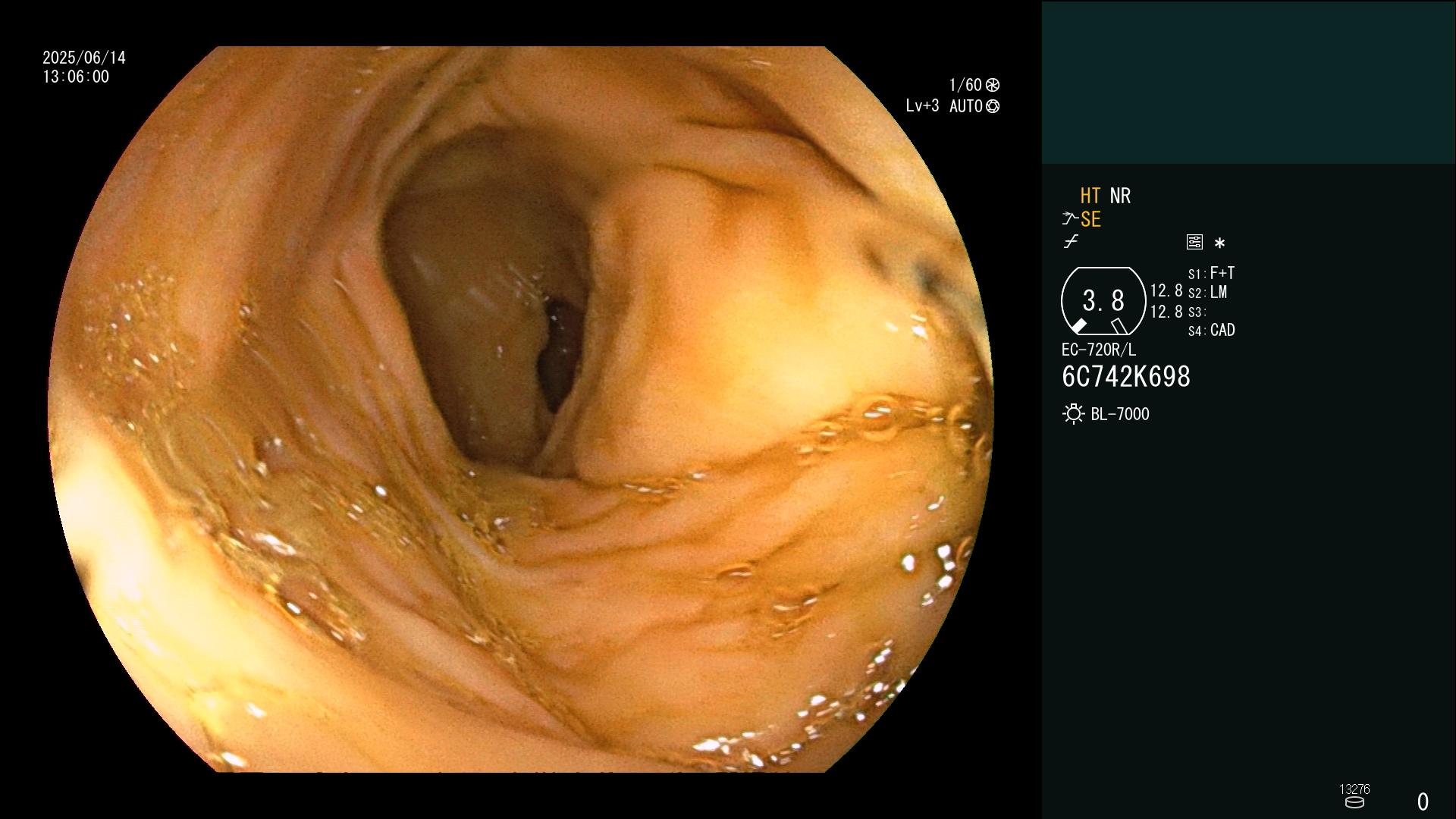Image resolution: width=1456 pixels, height=819 pixels.
Task: Click the Lv+3 brightness level
Action: [922, 106]
